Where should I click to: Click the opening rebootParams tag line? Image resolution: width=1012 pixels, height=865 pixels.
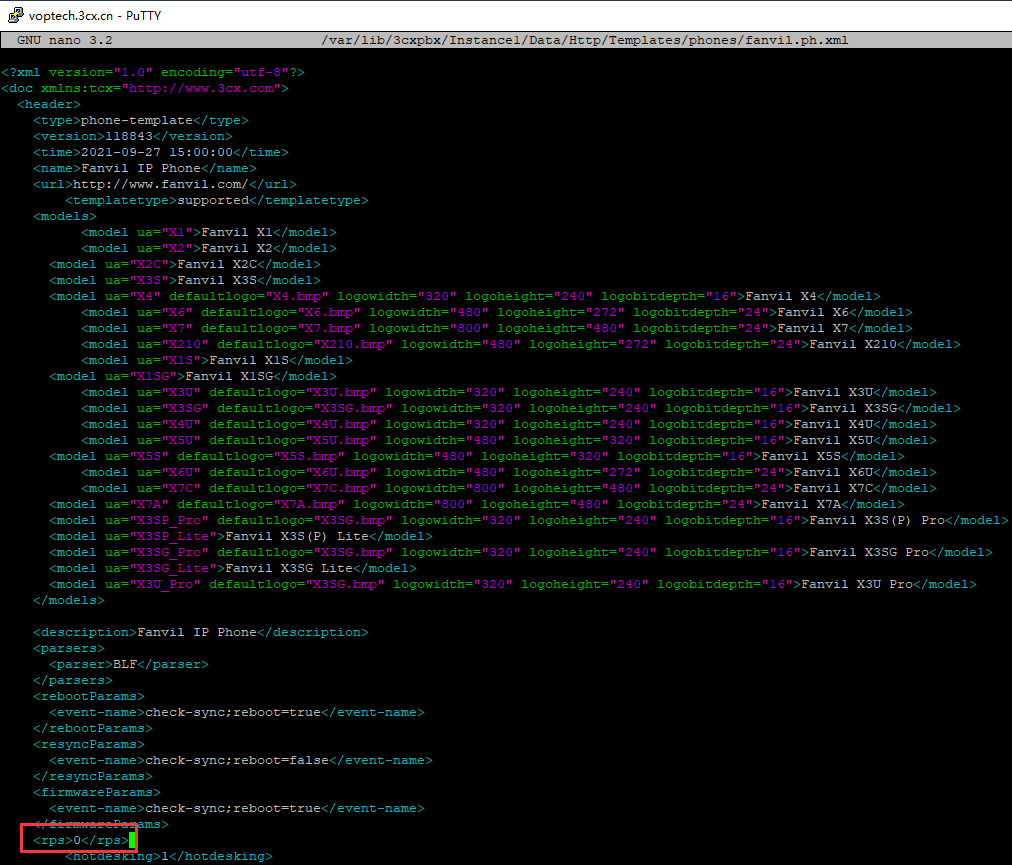click(89, 697)
